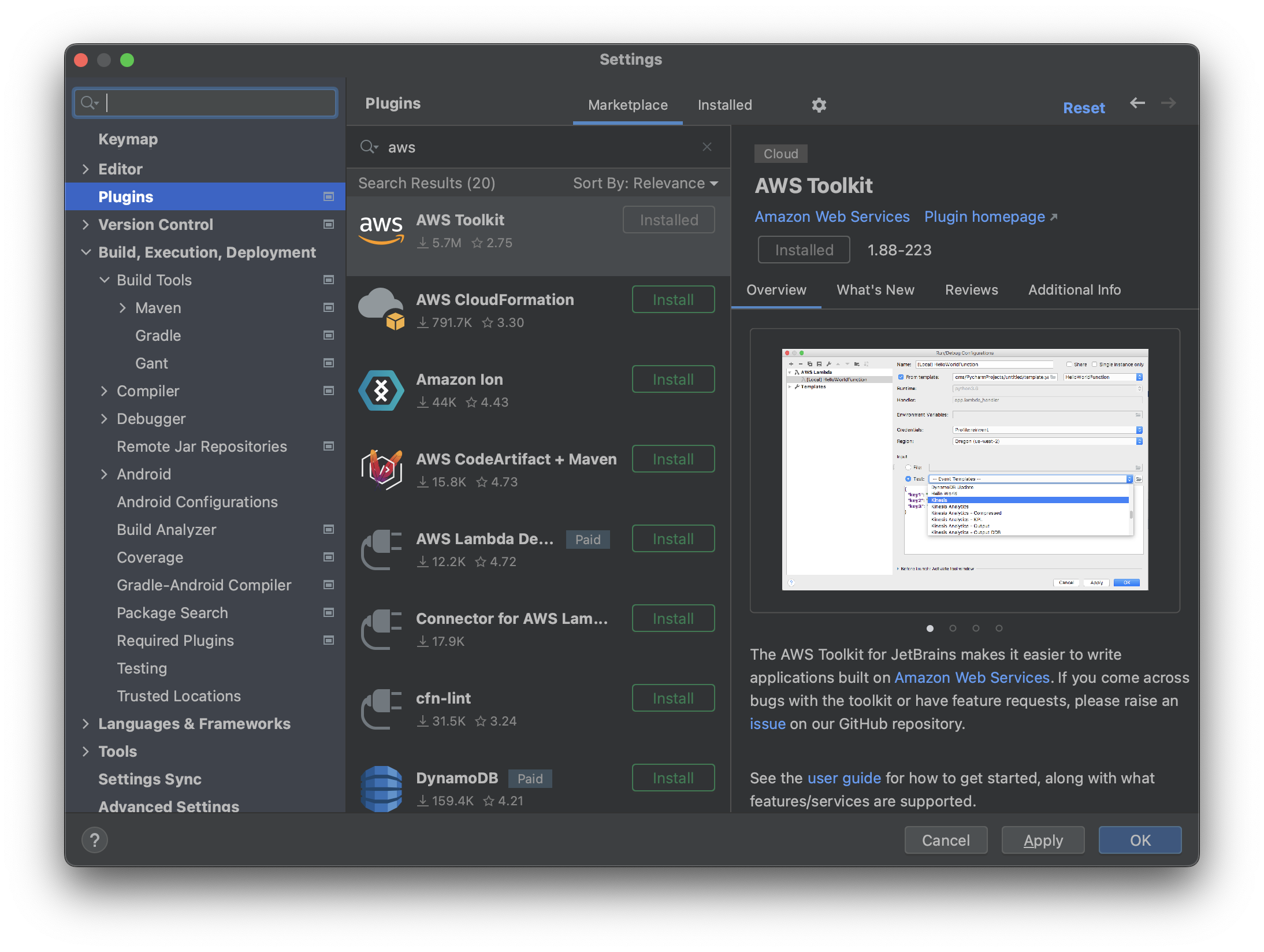Select the second screenshot carousel dot
Viewport: 1264px width, 952px height.
point(953,629)
